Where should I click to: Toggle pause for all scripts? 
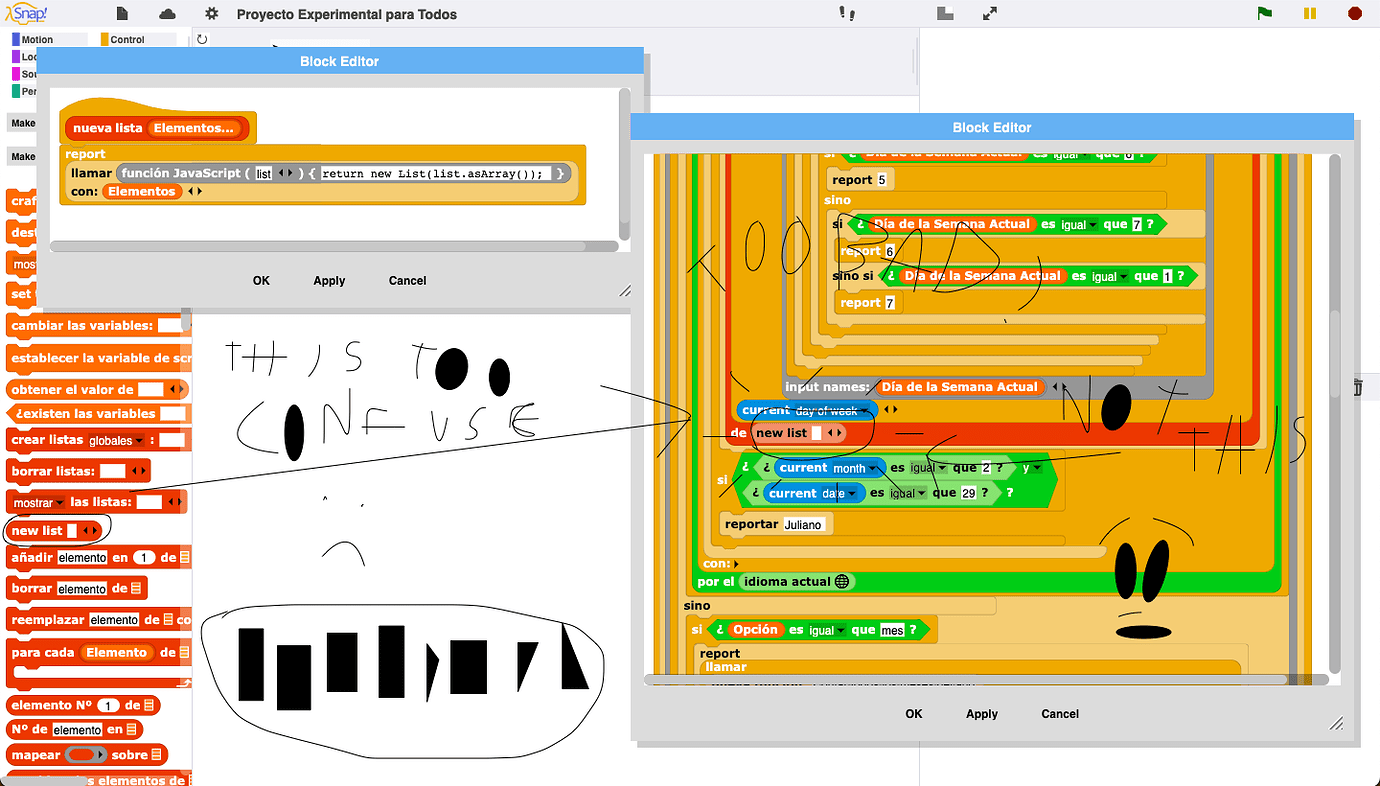[x=1312, y=13]
